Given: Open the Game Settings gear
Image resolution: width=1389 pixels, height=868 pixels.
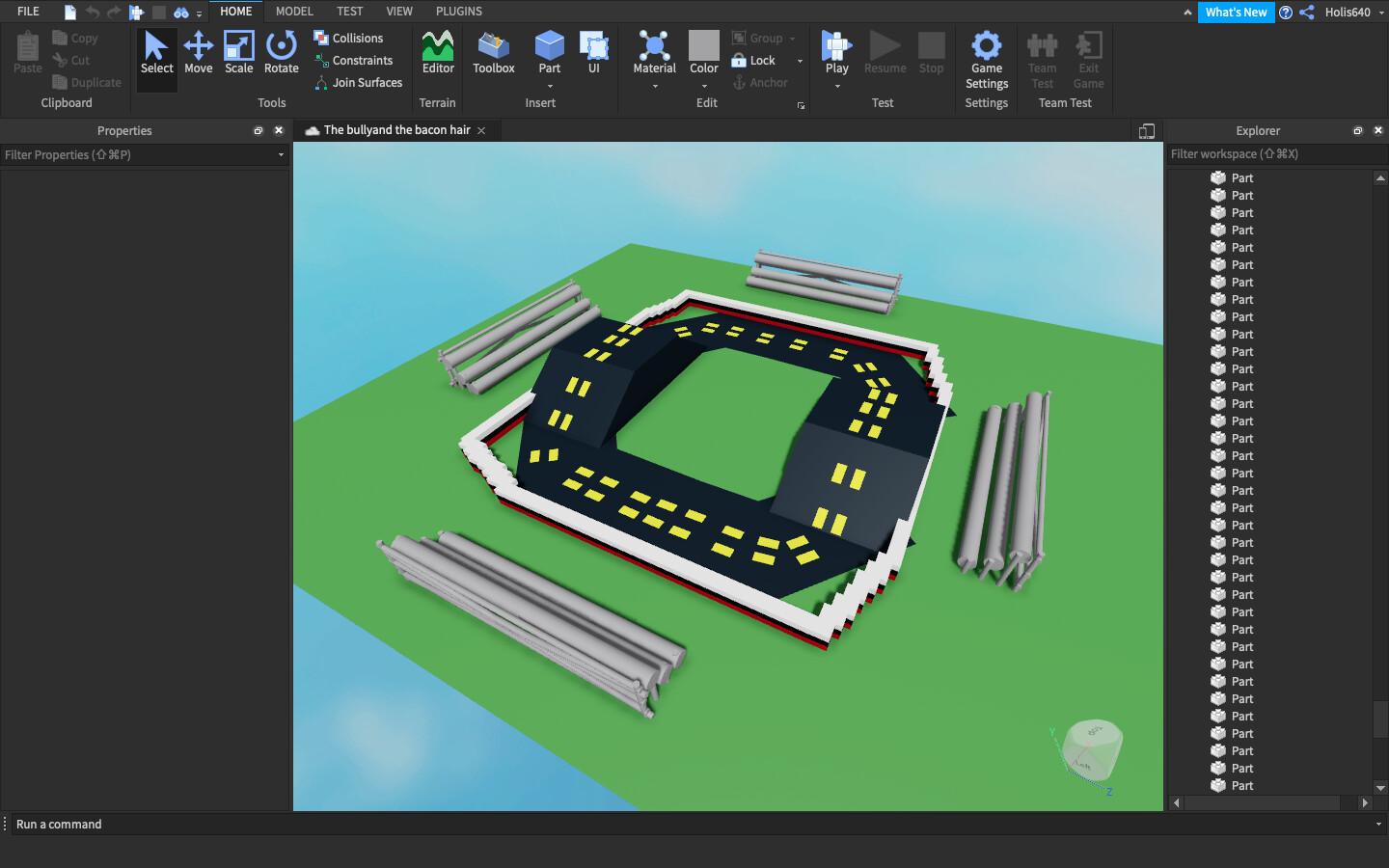Looking at the screenshot, I should (986, 58).
